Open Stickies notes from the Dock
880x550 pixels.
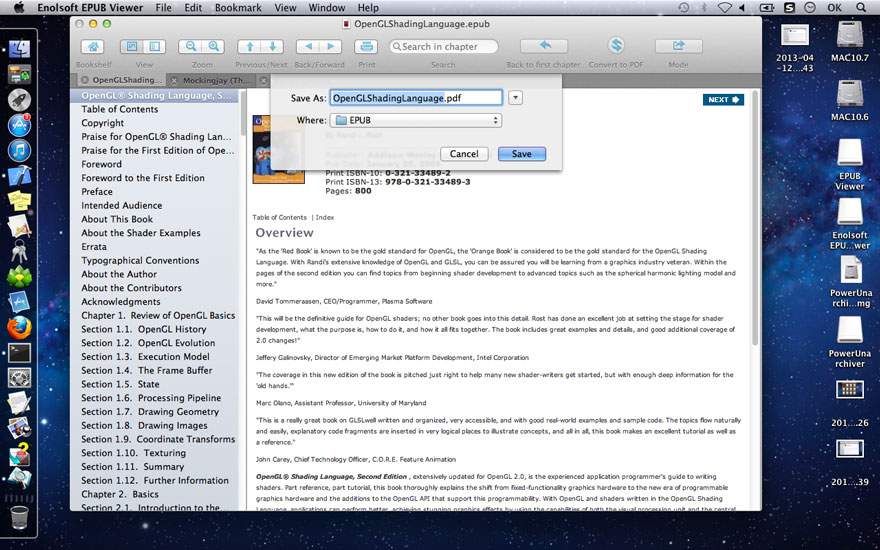coord(19,201)
